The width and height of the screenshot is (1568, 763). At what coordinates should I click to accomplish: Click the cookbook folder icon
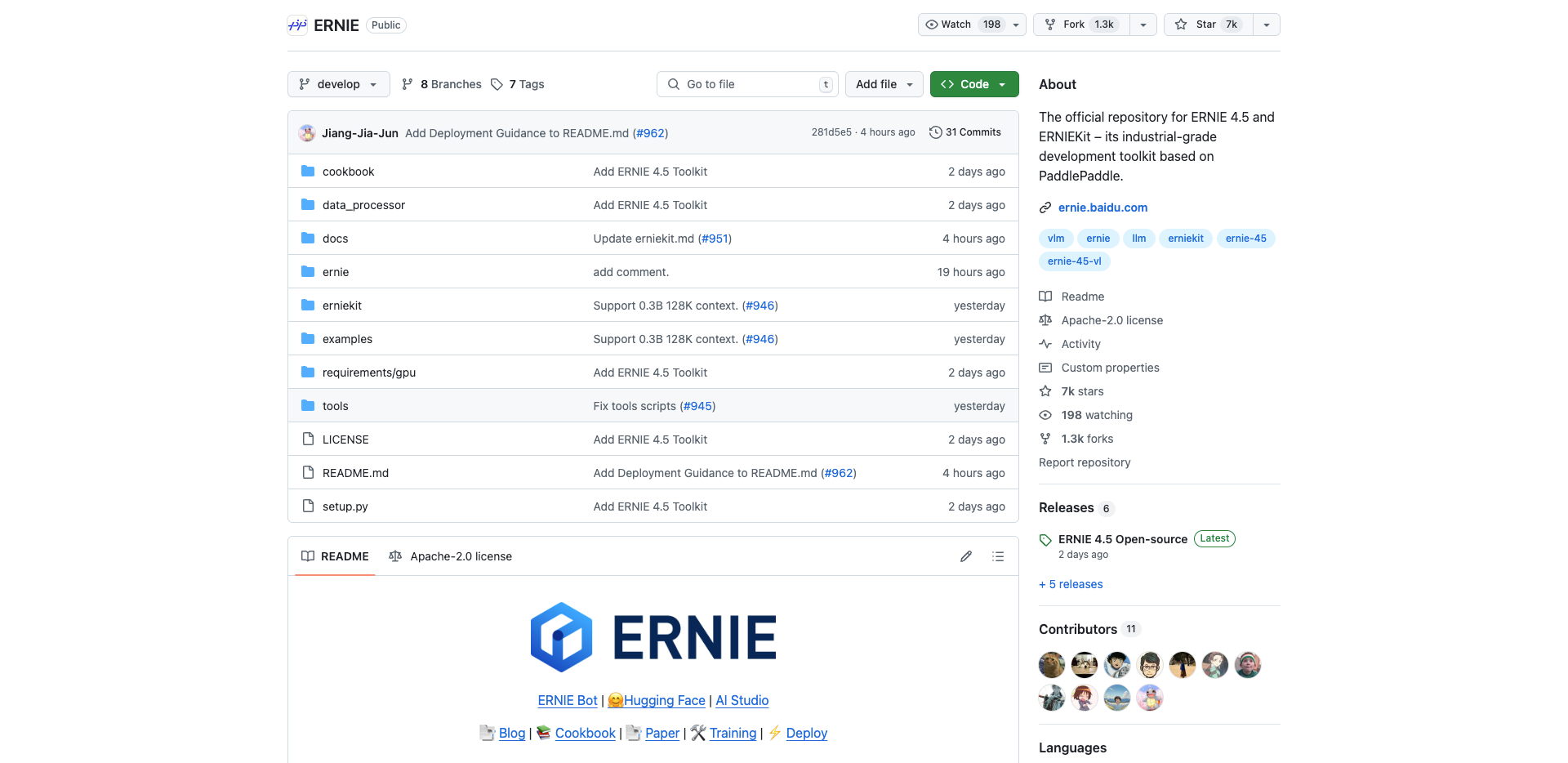click(308, 172)
